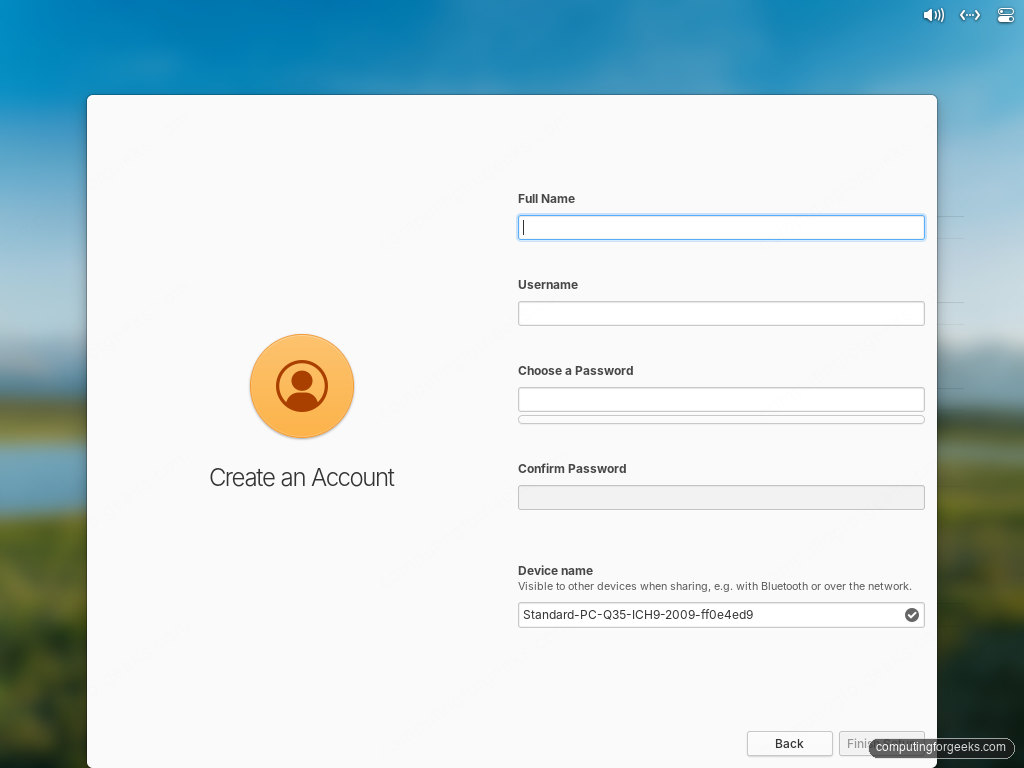Click the Confirm Password label
This screenshot has width=1024, height=768.
(x=571, y=469)
